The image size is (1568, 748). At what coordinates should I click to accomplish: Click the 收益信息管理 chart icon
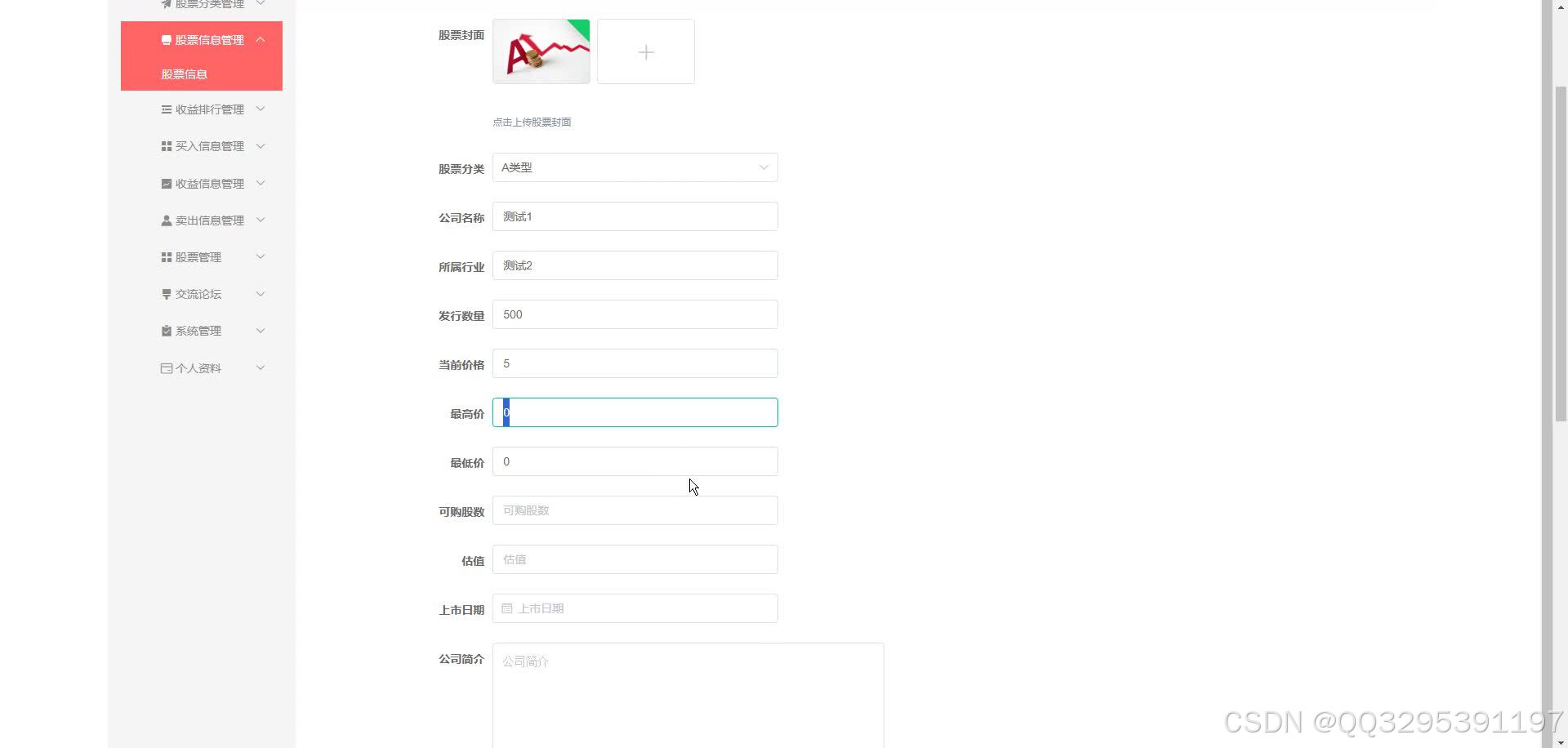tap(167, 184)
